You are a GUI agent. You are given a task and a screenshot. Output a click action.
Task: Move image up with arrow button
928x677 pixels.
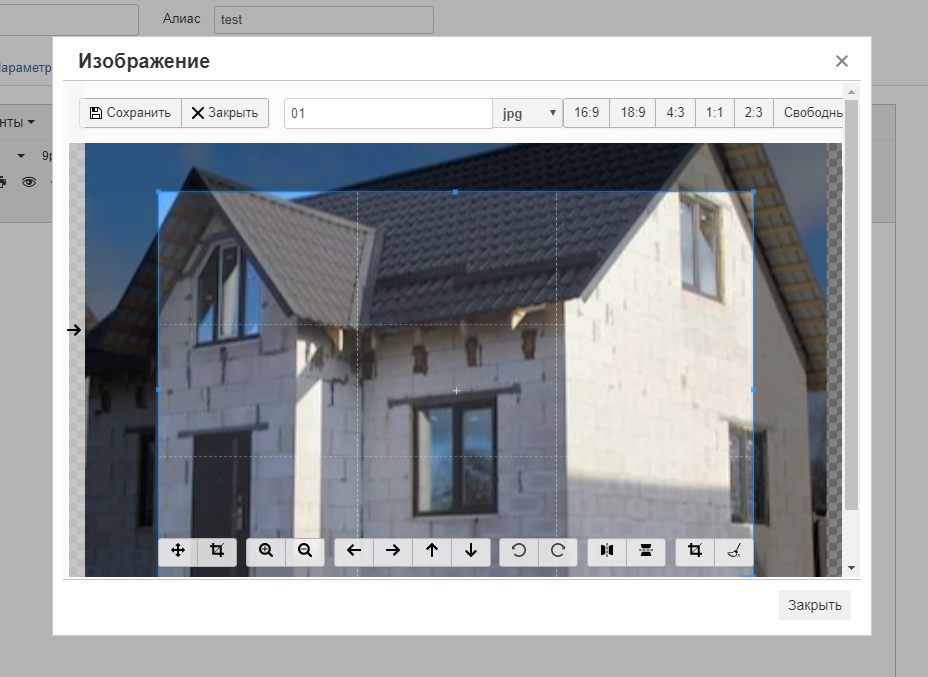(x=432, y=551)
